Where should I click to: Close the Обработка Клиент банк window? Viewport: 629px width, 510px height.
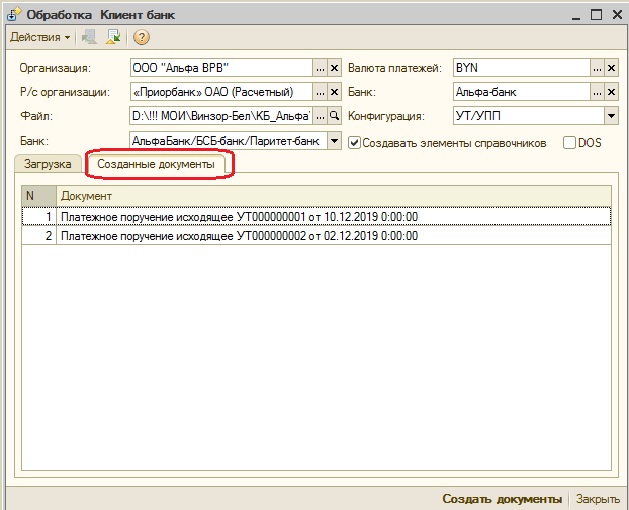pos(617,15)
